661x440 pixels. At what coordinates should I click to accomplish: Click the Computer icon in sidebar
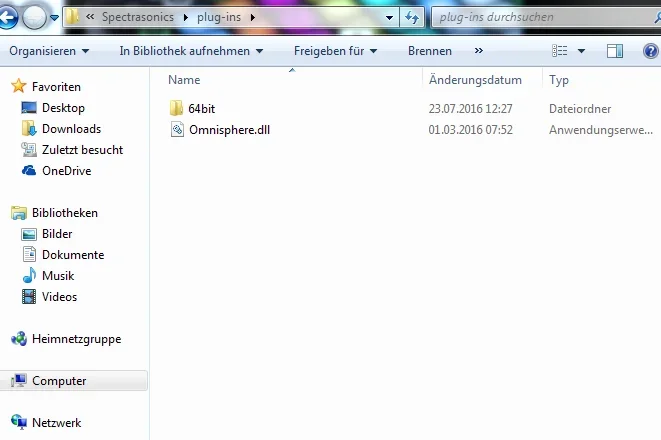pos(19,380)
